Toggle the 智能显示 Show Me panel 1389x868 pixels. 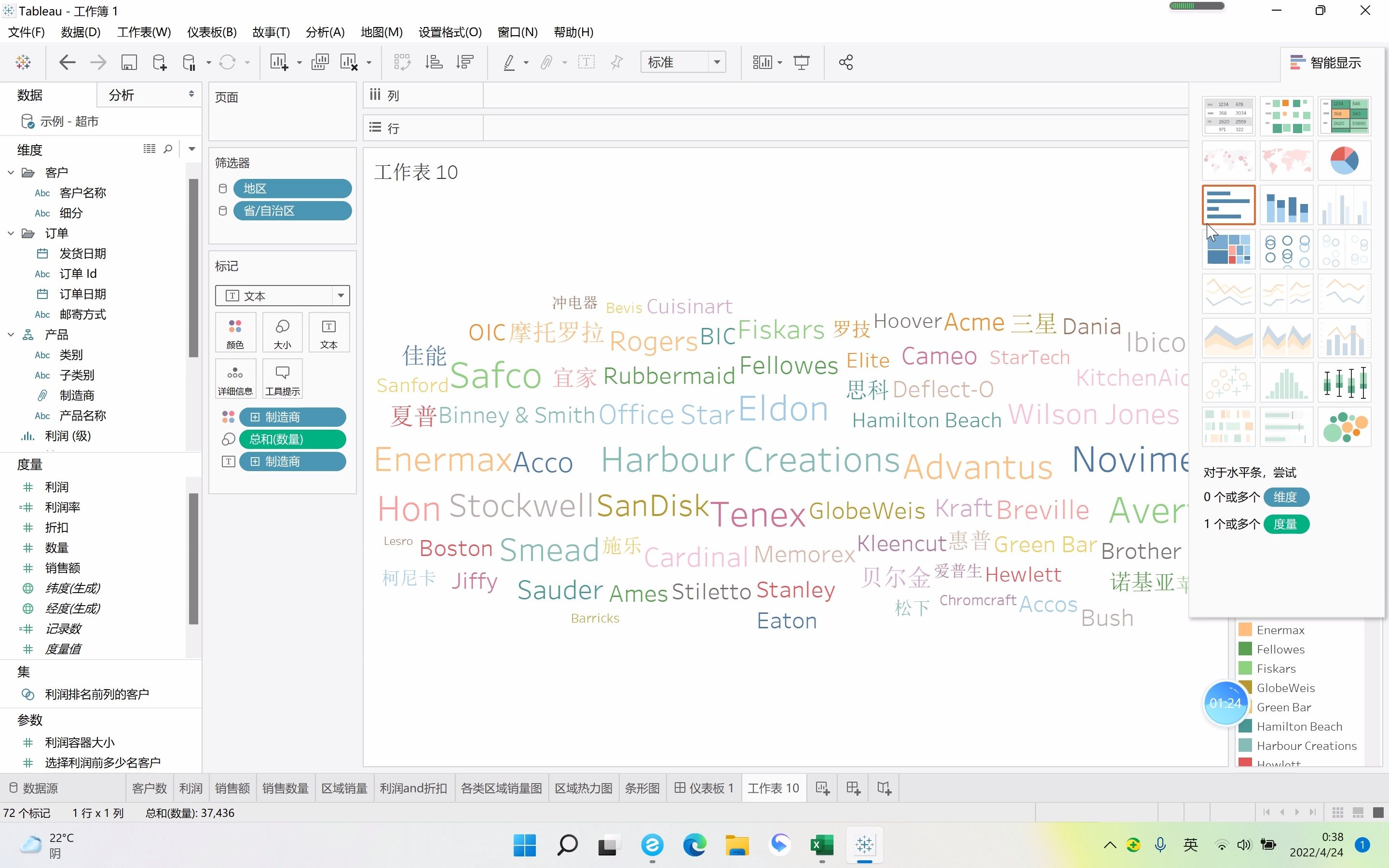1326,63
